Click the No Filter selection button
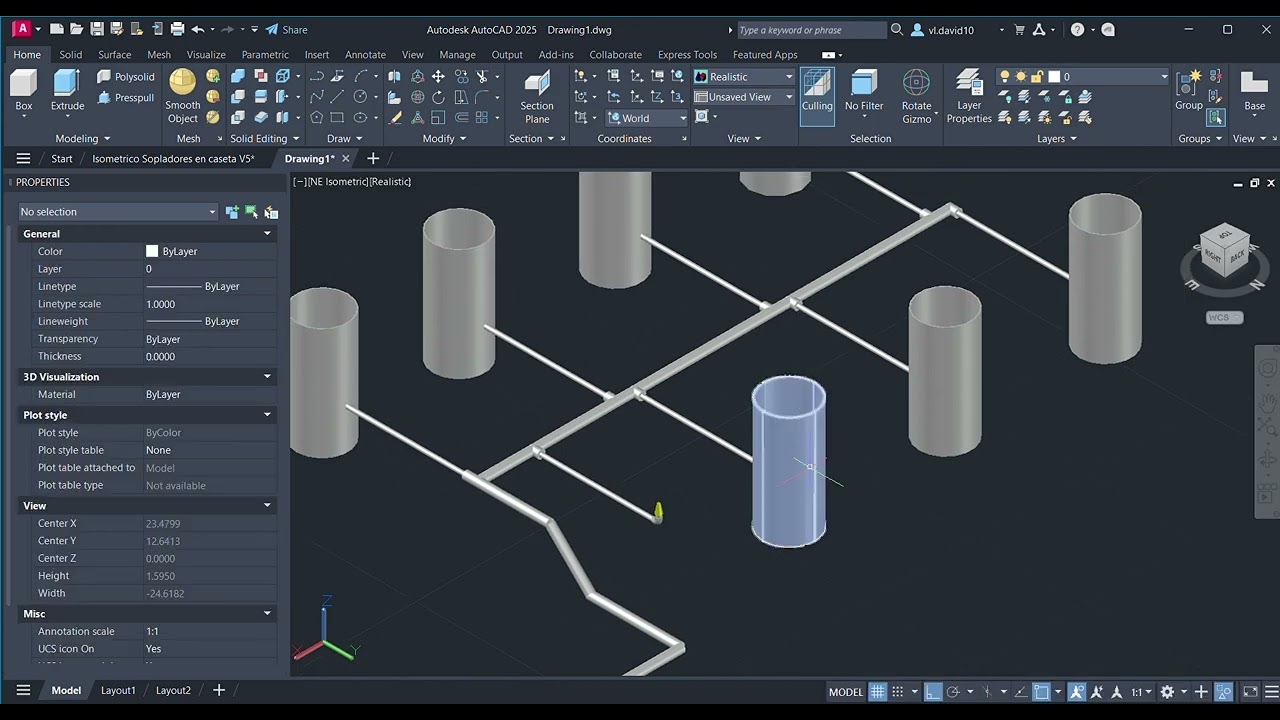This screenshot has height=720, width=1280. tap(864, 90)
